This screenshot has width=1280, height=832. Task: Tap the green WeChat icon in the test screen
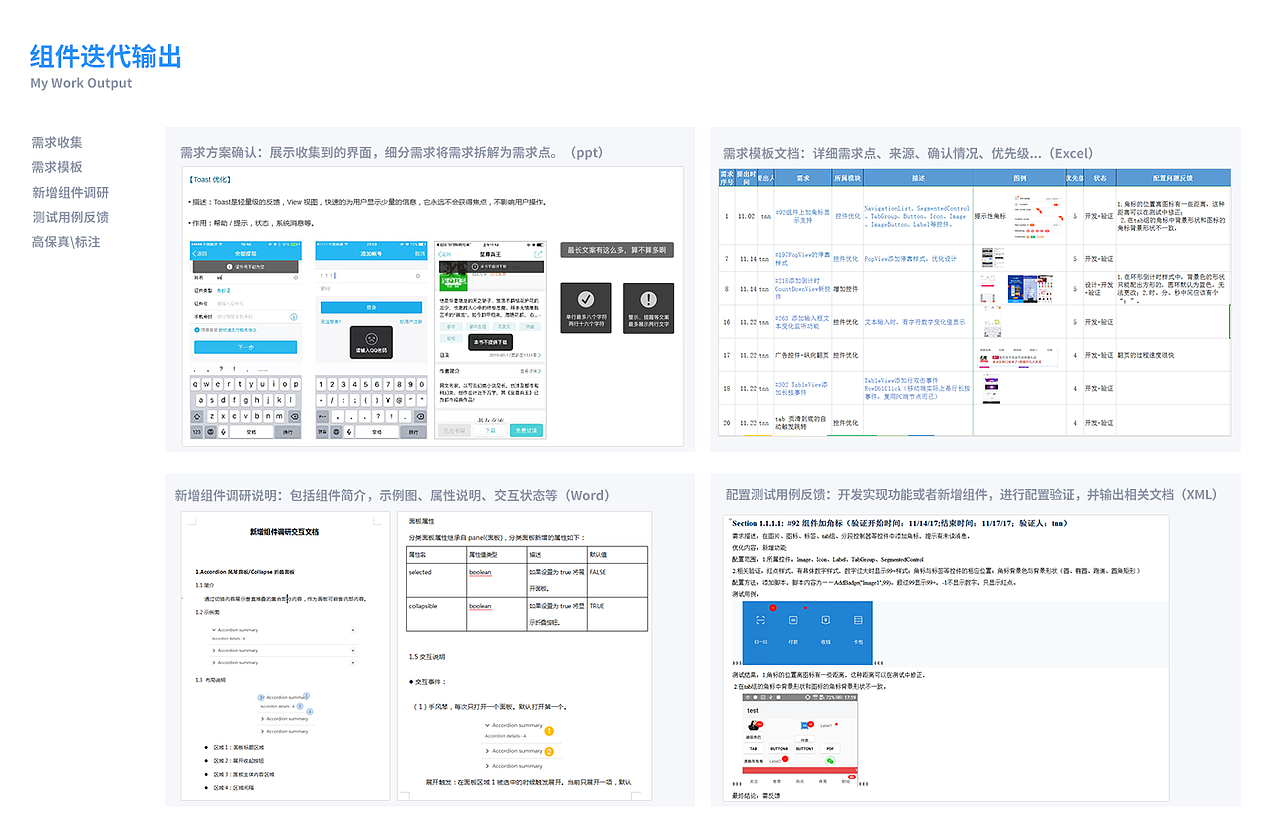pyautogui.click(x=830, y=761)
